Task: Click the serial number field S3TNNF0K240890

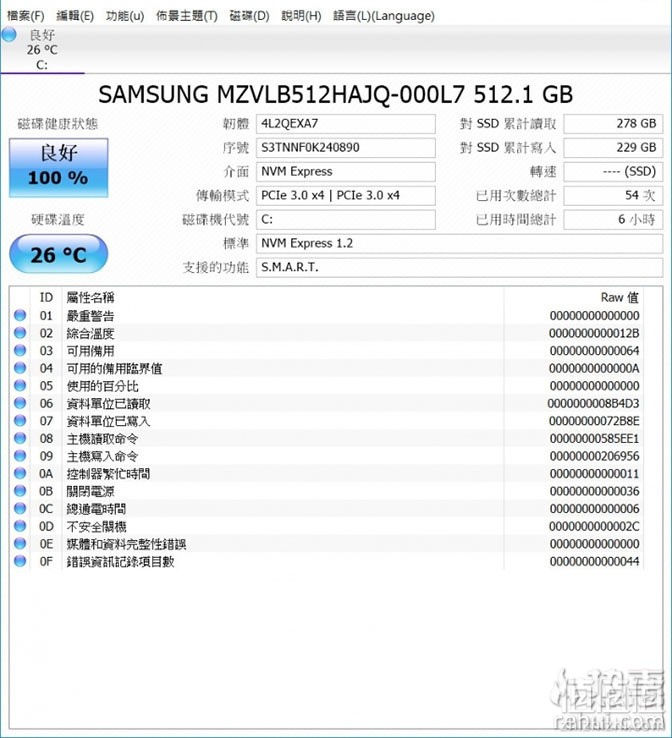Action: (345, 148)
